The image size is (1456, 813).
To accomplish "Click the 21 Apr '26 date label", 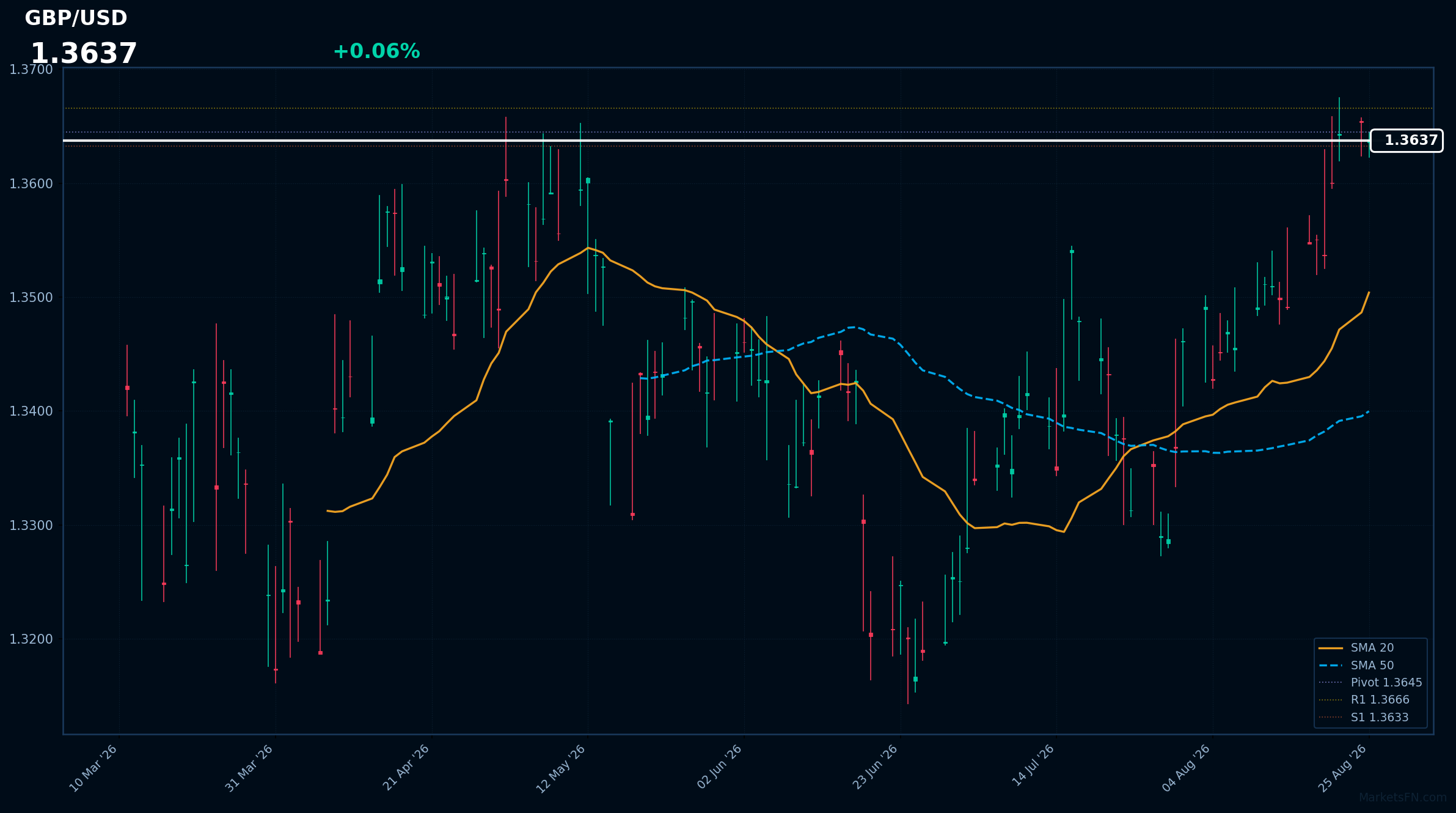I will [x=406, y=768].
